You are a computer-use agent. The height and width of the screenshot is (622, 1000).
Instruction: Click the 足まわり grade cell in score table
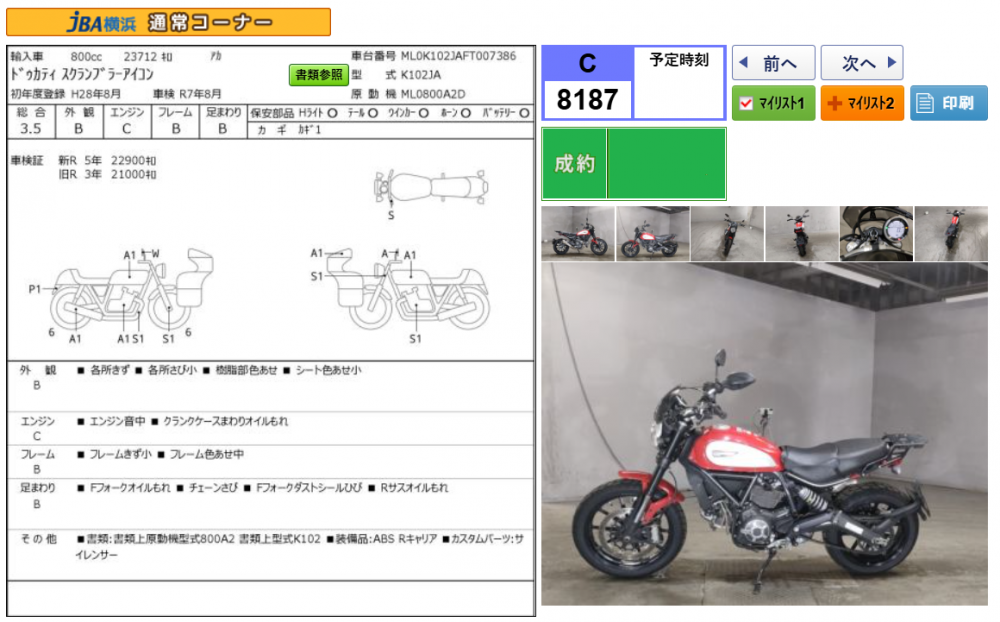[223, 121]
